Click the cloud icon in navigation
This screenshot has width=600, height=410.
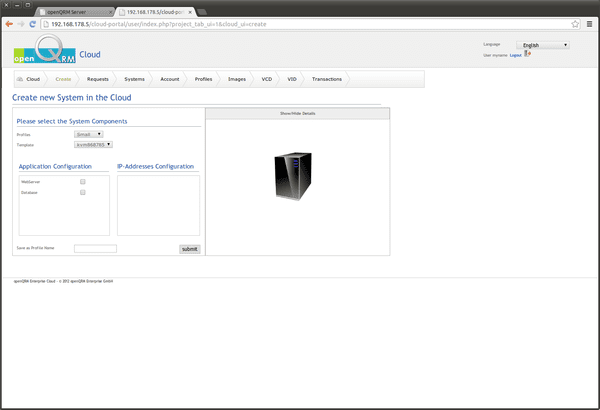(20, 79)
